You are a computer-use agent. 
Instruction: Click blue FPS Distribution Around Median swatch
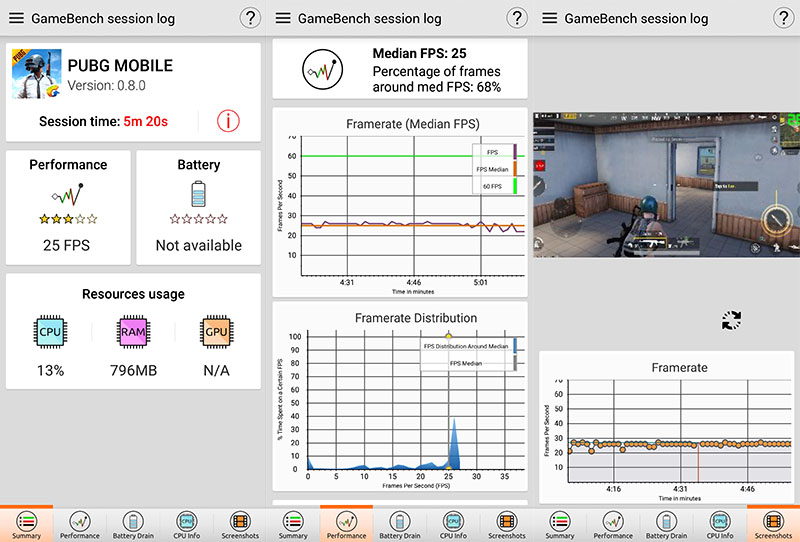(515, 346)
